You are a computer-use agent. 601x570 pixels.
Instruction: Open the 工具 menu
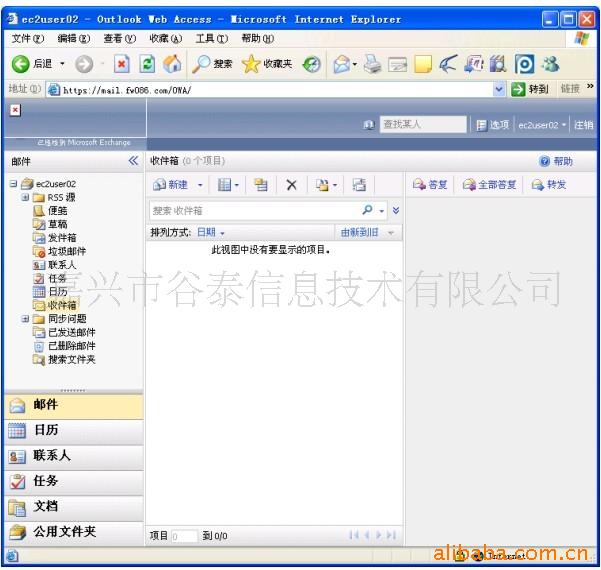coord(212,39)
